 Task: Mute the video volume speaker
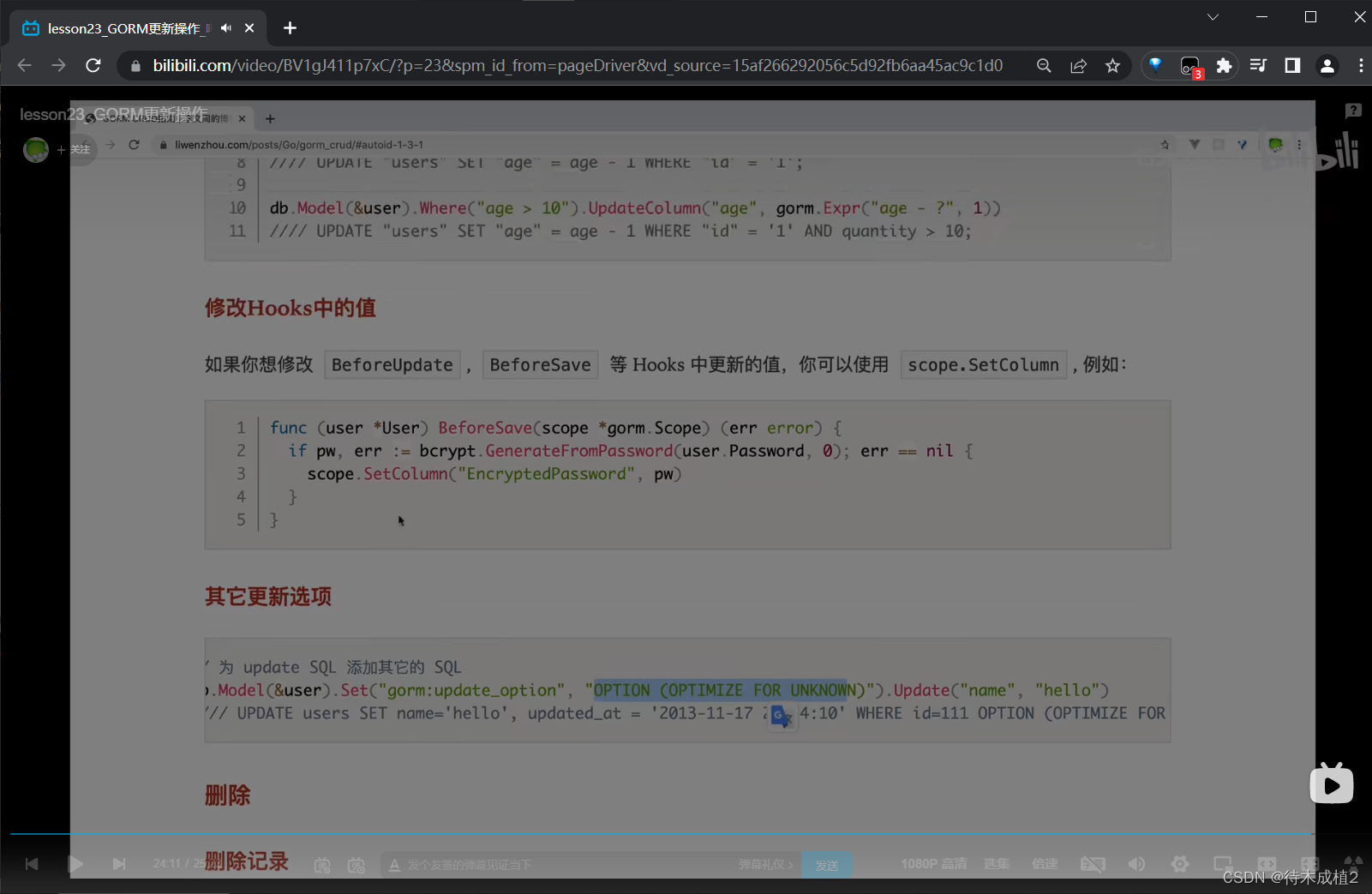point(1136,864)
